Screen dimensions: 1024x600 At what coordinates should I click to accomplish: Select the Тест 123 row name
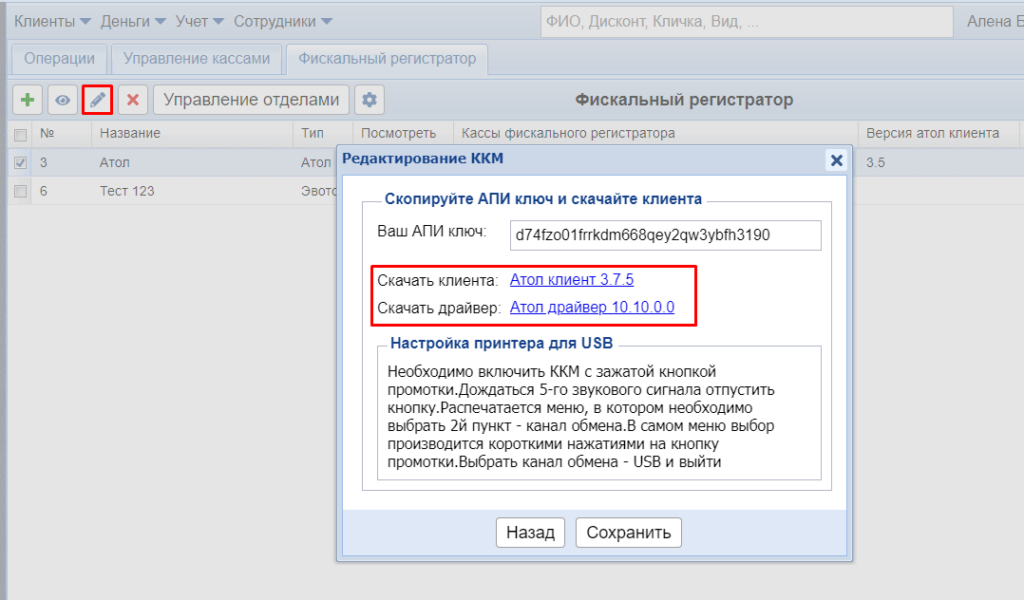pos(127,191)
